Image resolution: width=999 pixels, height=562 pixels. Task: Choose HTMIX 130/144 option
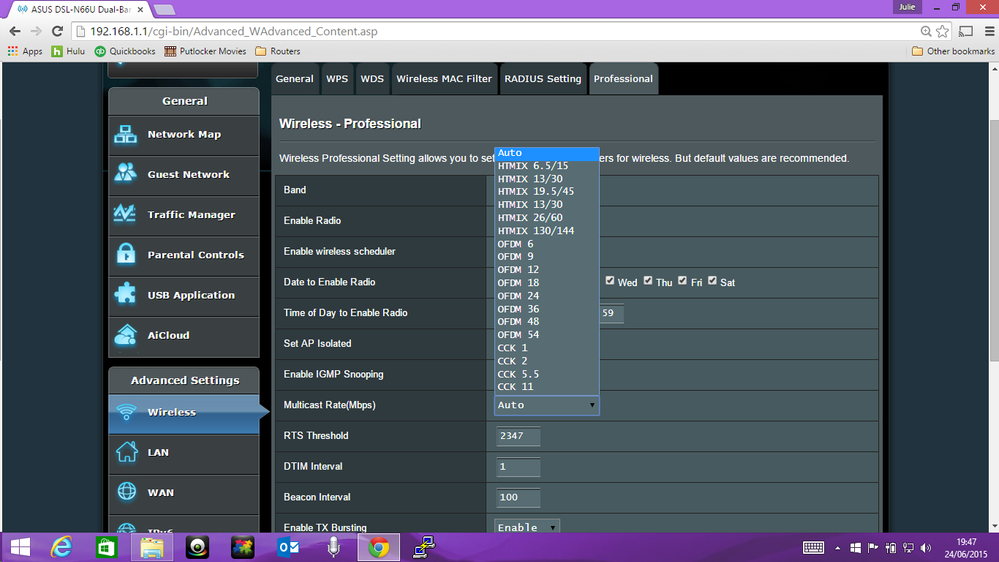(x=547, y=231)
